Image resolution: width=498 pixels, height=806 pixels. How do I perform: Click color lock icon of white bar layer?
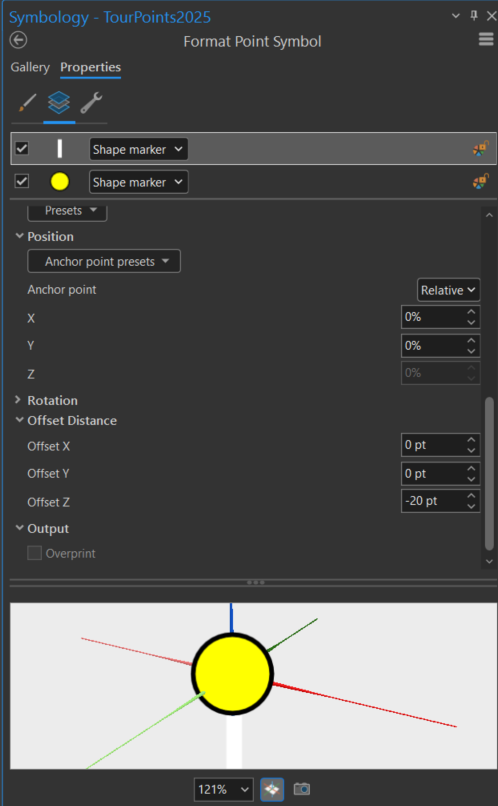click(481, 149)
